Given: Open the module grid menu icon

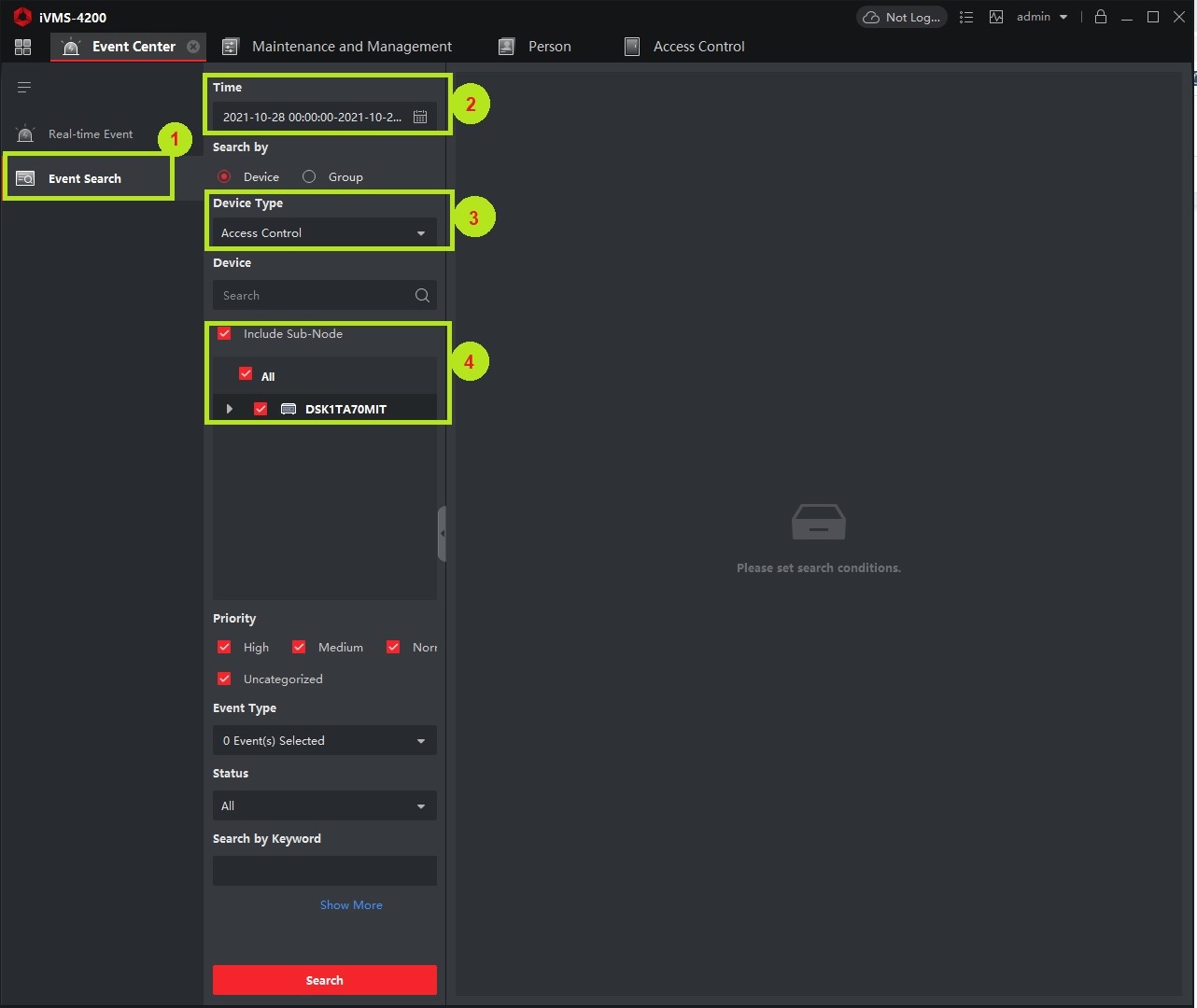Looking at the screenshot, I should pyautogui.click(x=23, y=47).
